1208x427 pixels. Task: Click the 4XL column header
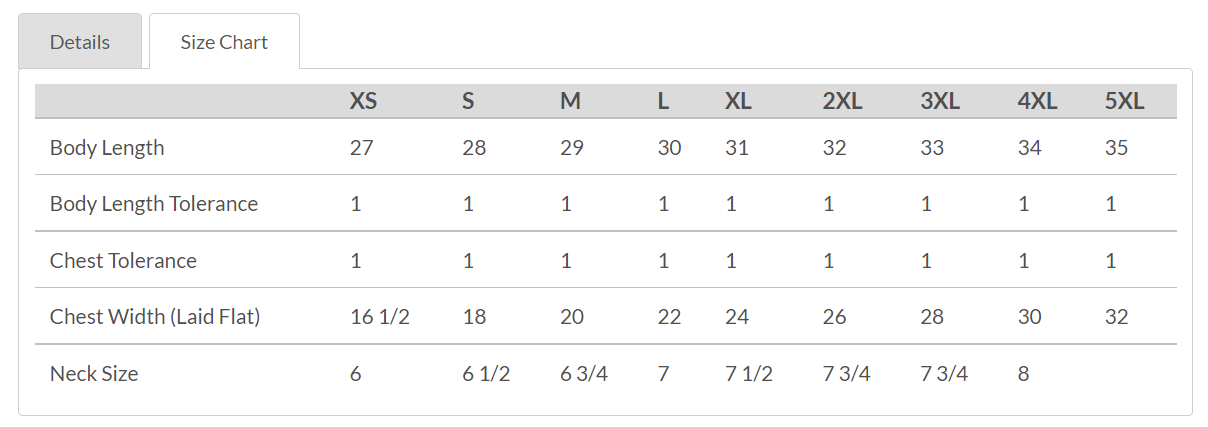tap(1037, 101)
